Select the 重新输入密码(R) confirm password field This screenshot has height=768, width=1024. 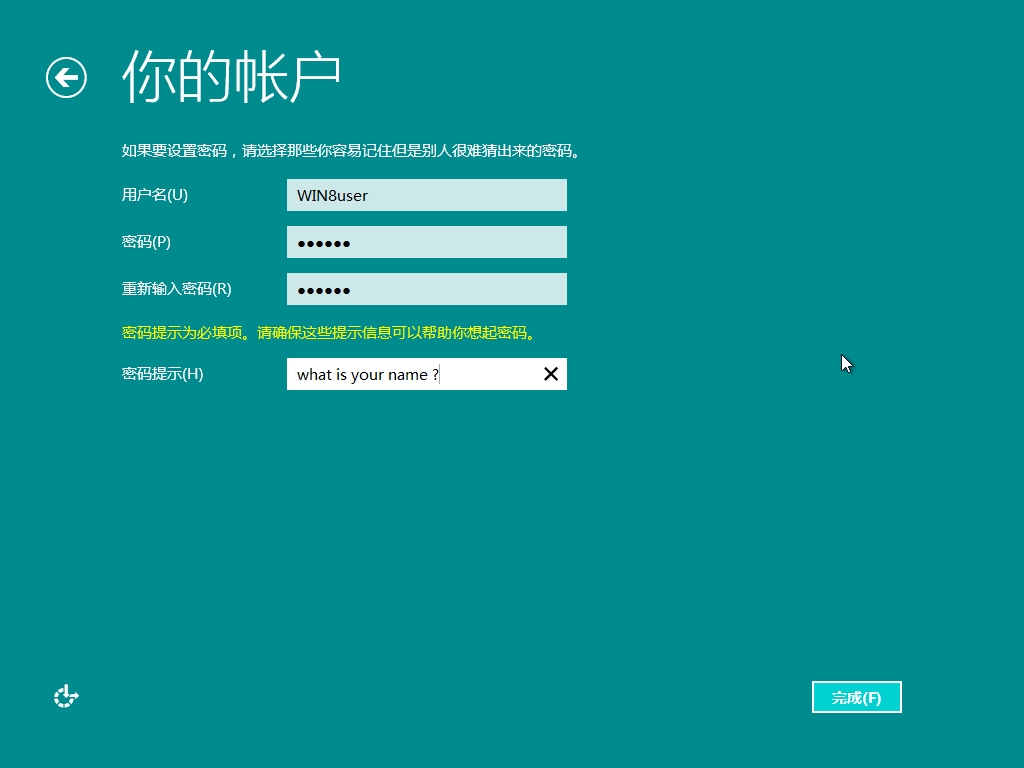426,289
